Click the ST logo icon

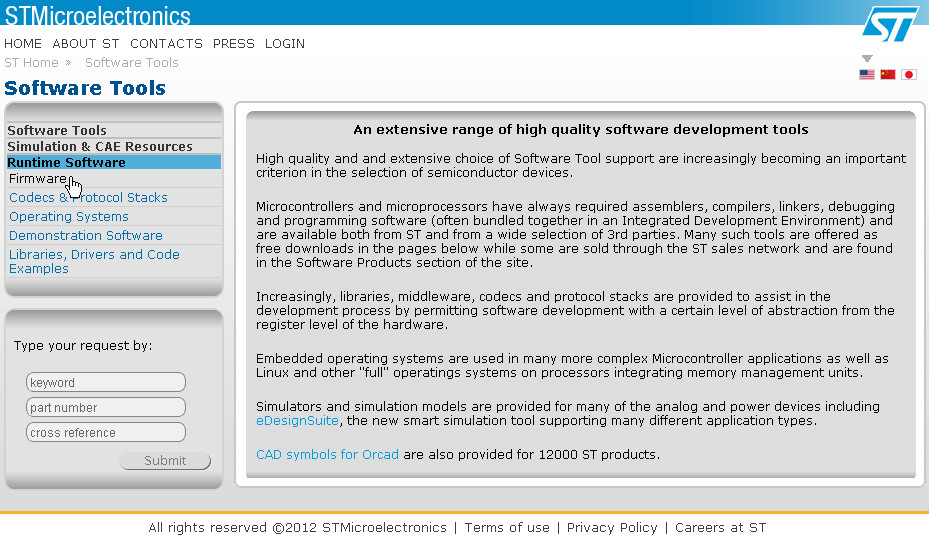(889, 24)
